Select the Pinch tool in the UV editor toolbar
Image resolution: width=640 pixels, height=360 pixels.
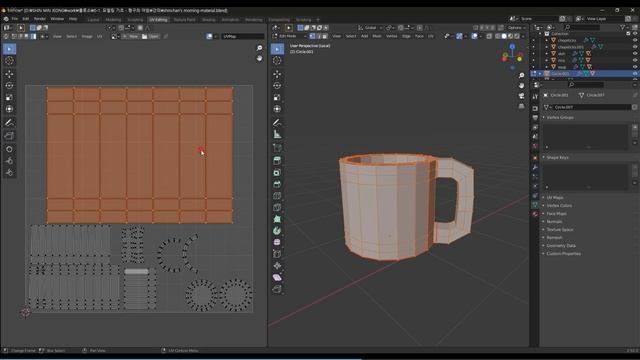coord(9,172)
